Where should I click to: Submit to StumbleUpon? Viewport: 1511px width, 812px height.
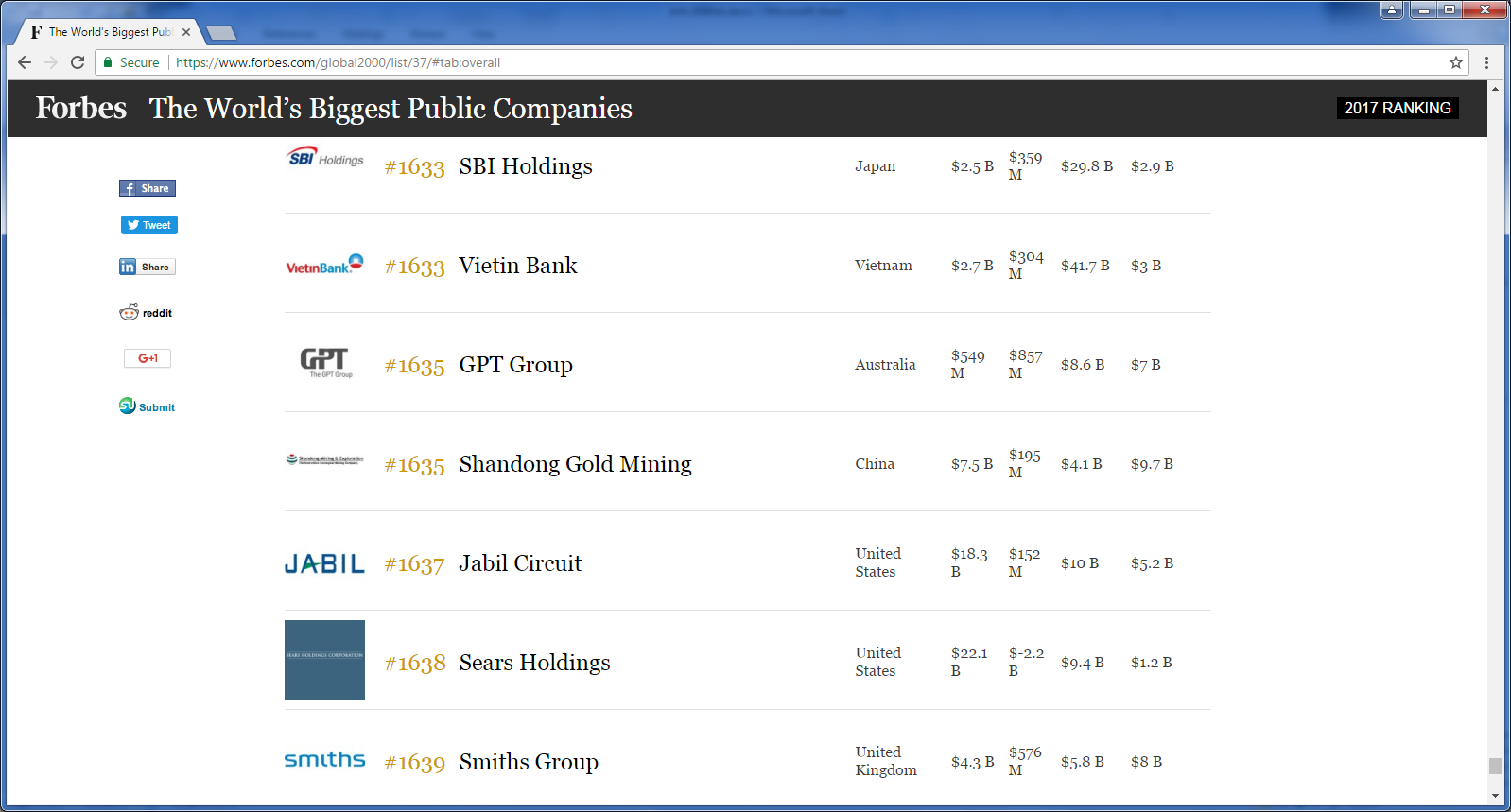pyautogui.click(x=147, y=406)
